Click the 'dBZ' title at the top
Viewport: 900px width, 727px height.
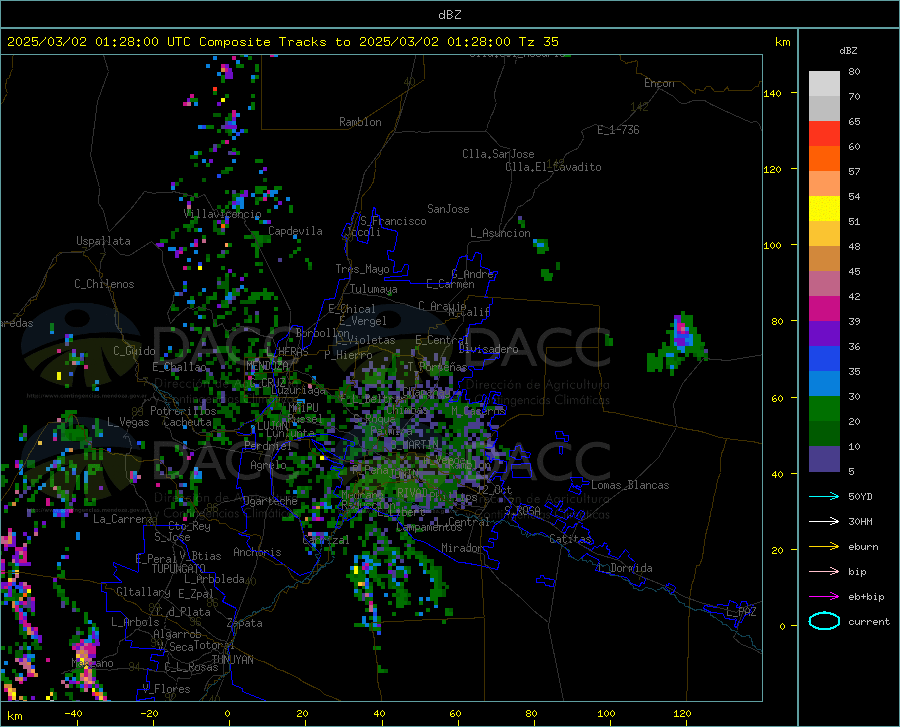coord(449,15)
